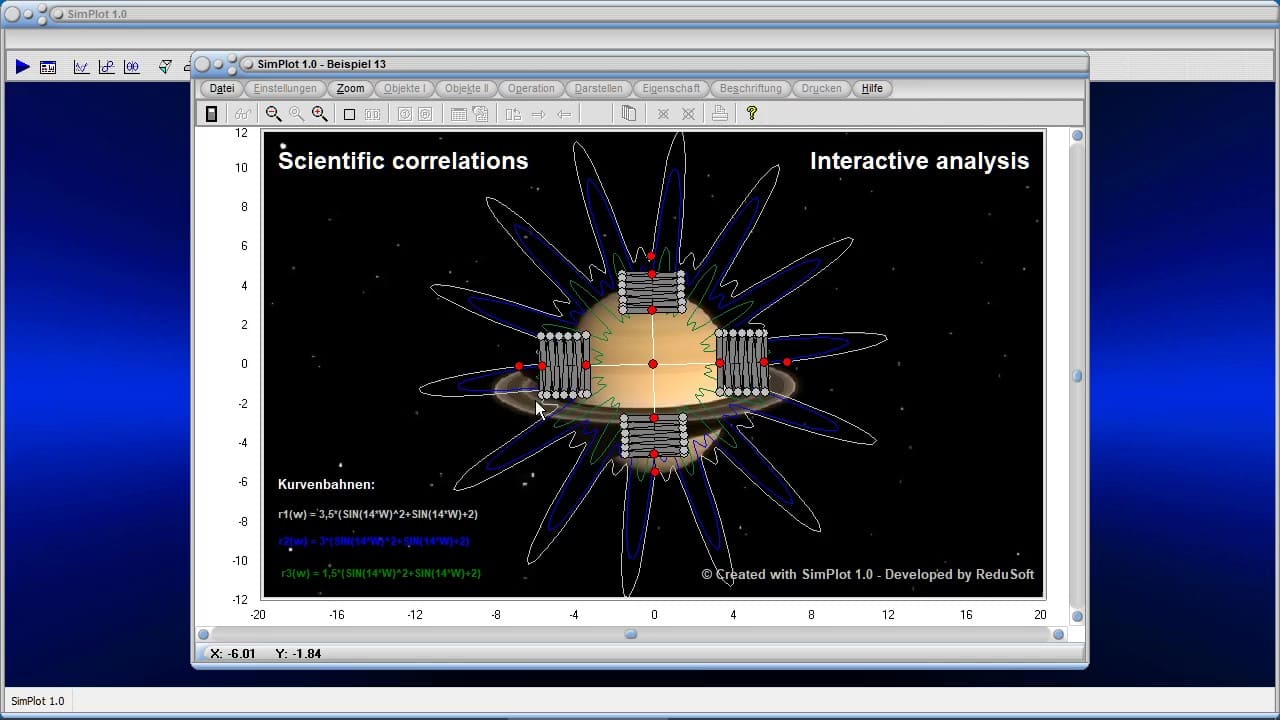
Task: Click the r1(w) formula text
Action: pyautogui.click(x=378, y=514)
